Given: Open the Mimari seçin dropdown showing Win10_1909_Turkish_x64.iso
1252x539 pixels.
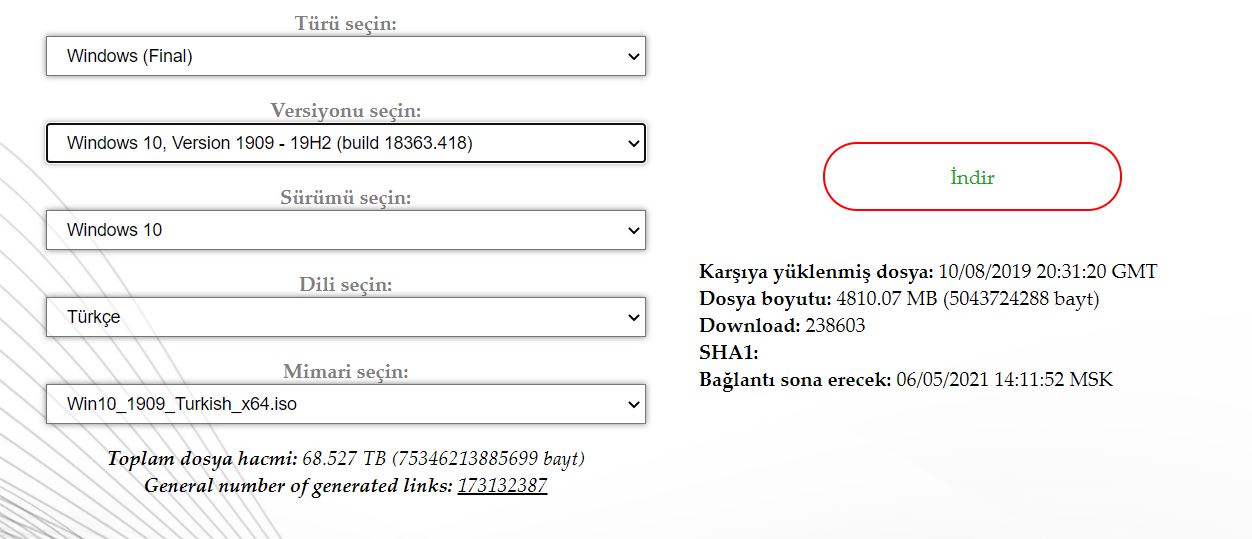Looking at the screenshot, I should 346,404.
